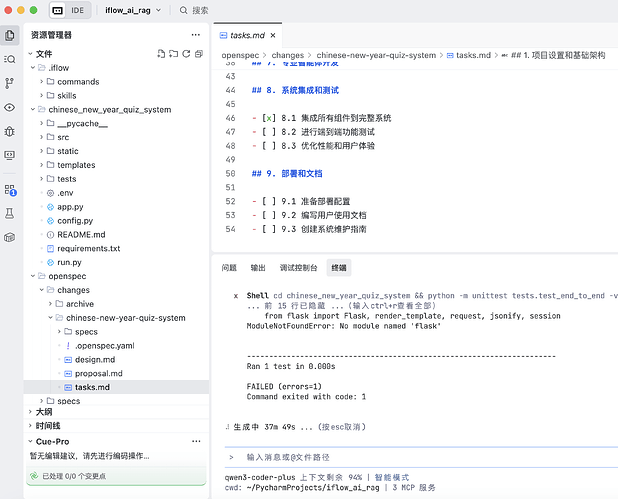Expand the 大纲 outline section
The width and height of the screenshot is (618, 499).
[30, 411]
